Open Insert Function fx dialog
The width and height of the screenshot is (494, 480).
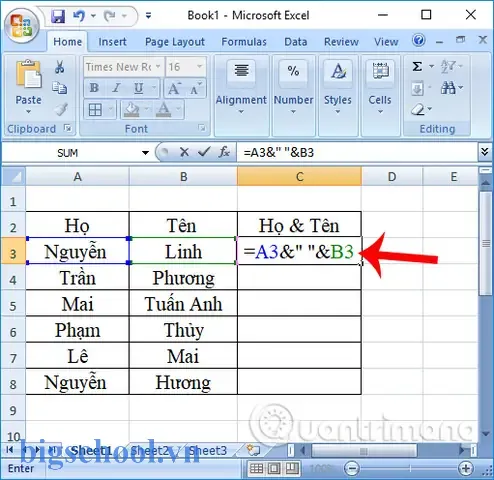click(x=224, y=152)
